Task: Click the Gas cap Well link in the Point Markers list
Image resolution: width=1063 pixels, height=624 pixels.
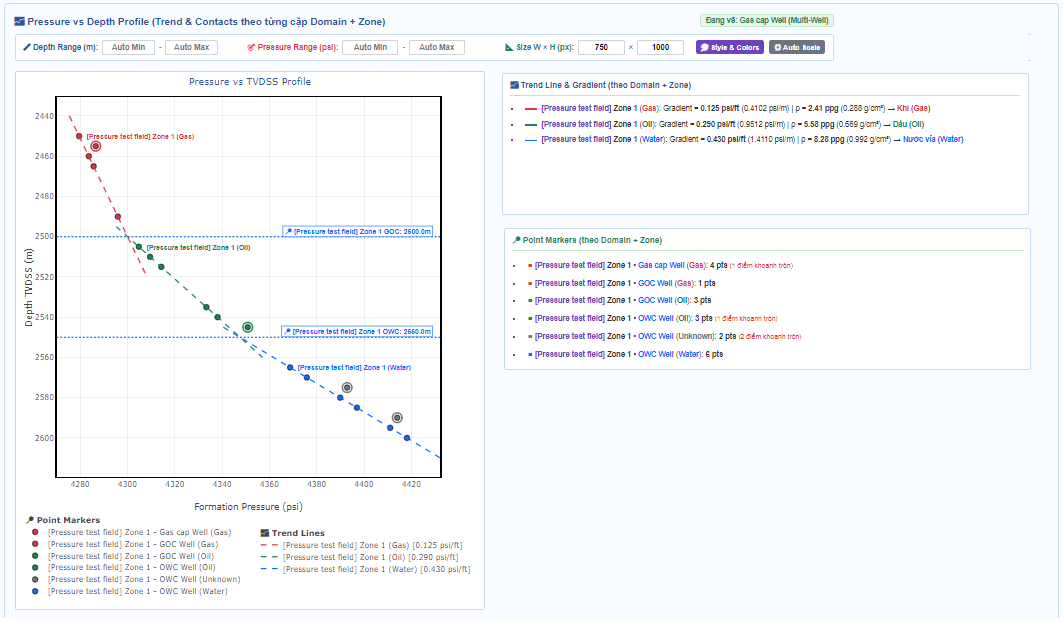Action: 661,265
